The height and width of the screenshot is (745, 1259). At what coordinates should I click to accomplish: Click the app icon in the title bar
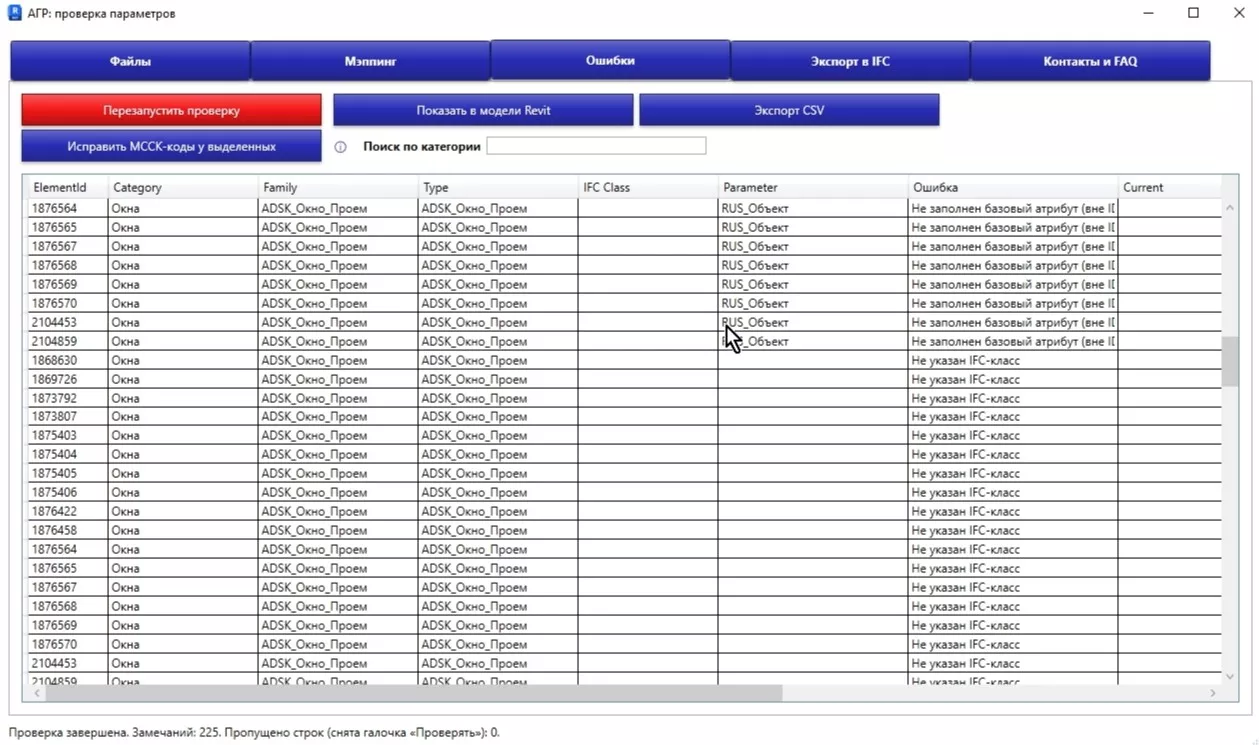pos(15,13)
